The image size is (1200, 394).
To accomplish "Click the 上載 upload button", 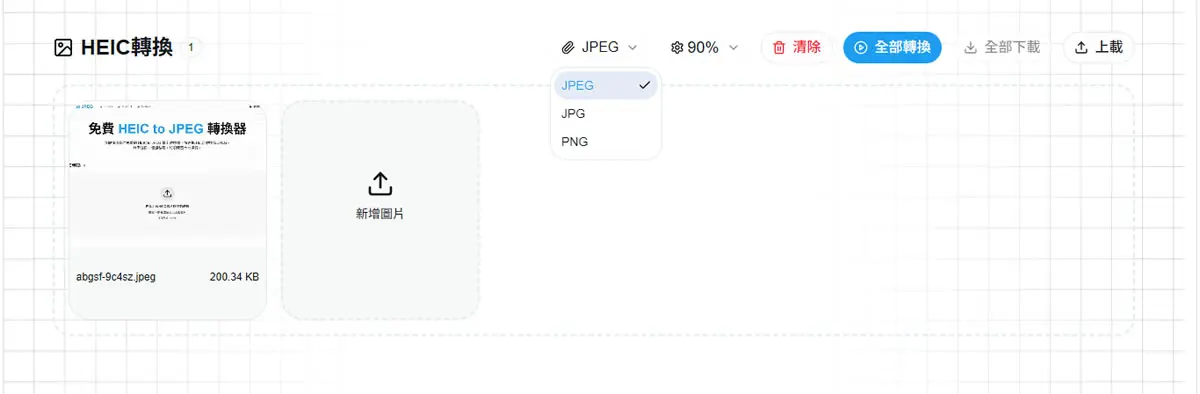I will (1098, 47).
